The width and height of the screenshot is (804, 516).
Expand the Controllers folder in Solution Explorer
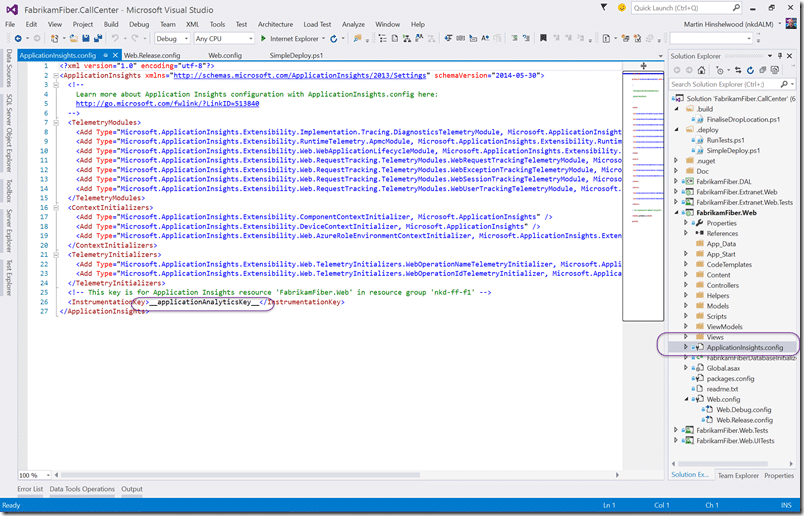pyautogui.click(x=686, y=285)
